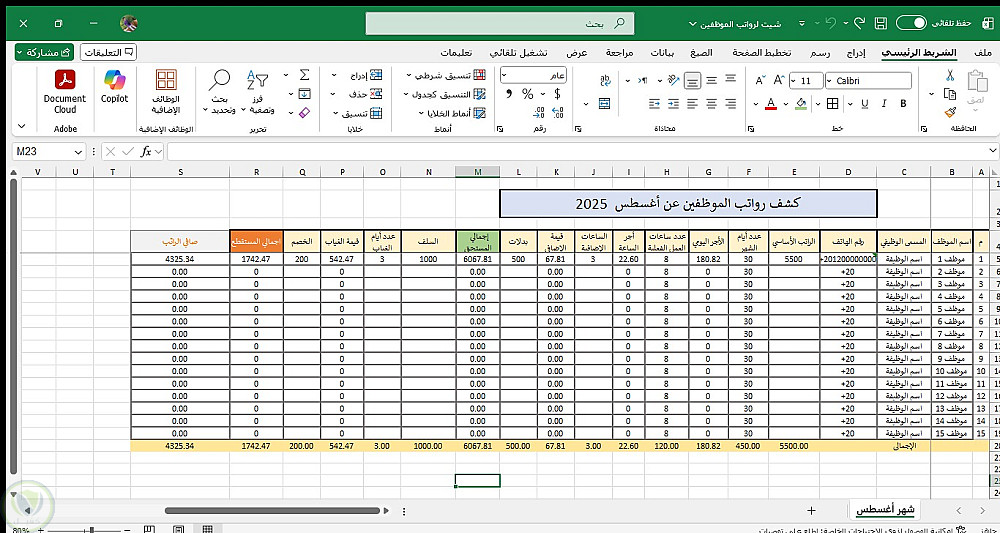Viewport: 1000px width, 533px height.
Task: Click the text orientation icon
Action: coord(673,80)
